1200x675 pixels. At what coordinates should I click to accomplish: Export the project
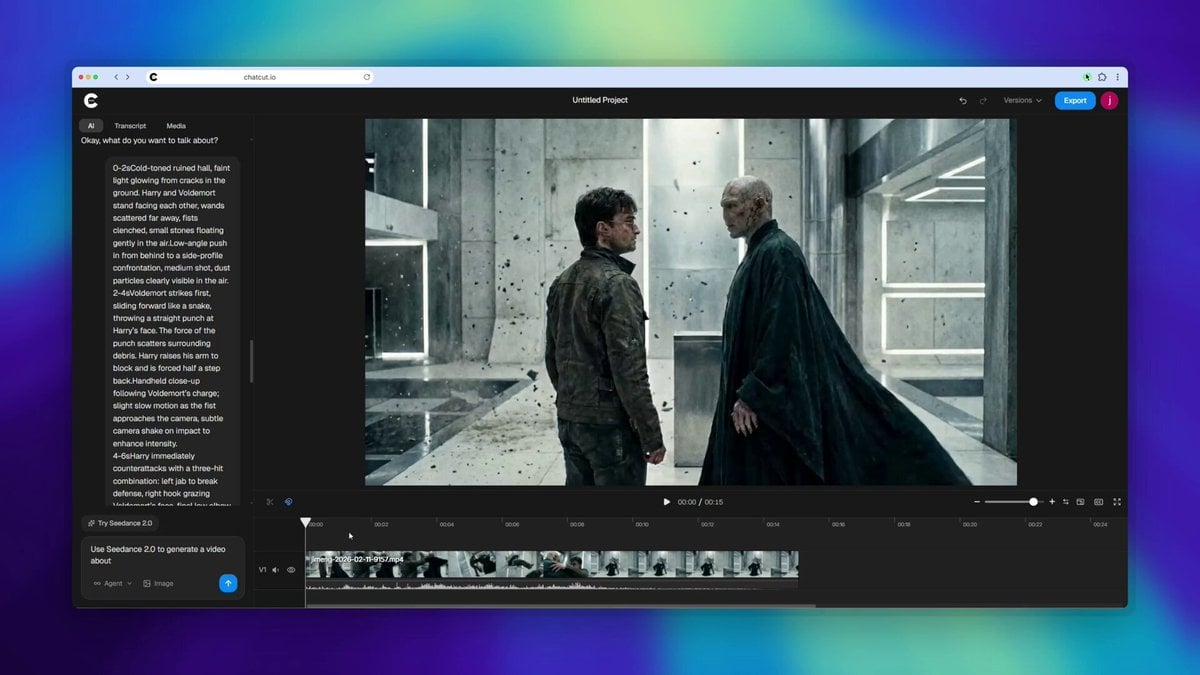pos(1075,101)
